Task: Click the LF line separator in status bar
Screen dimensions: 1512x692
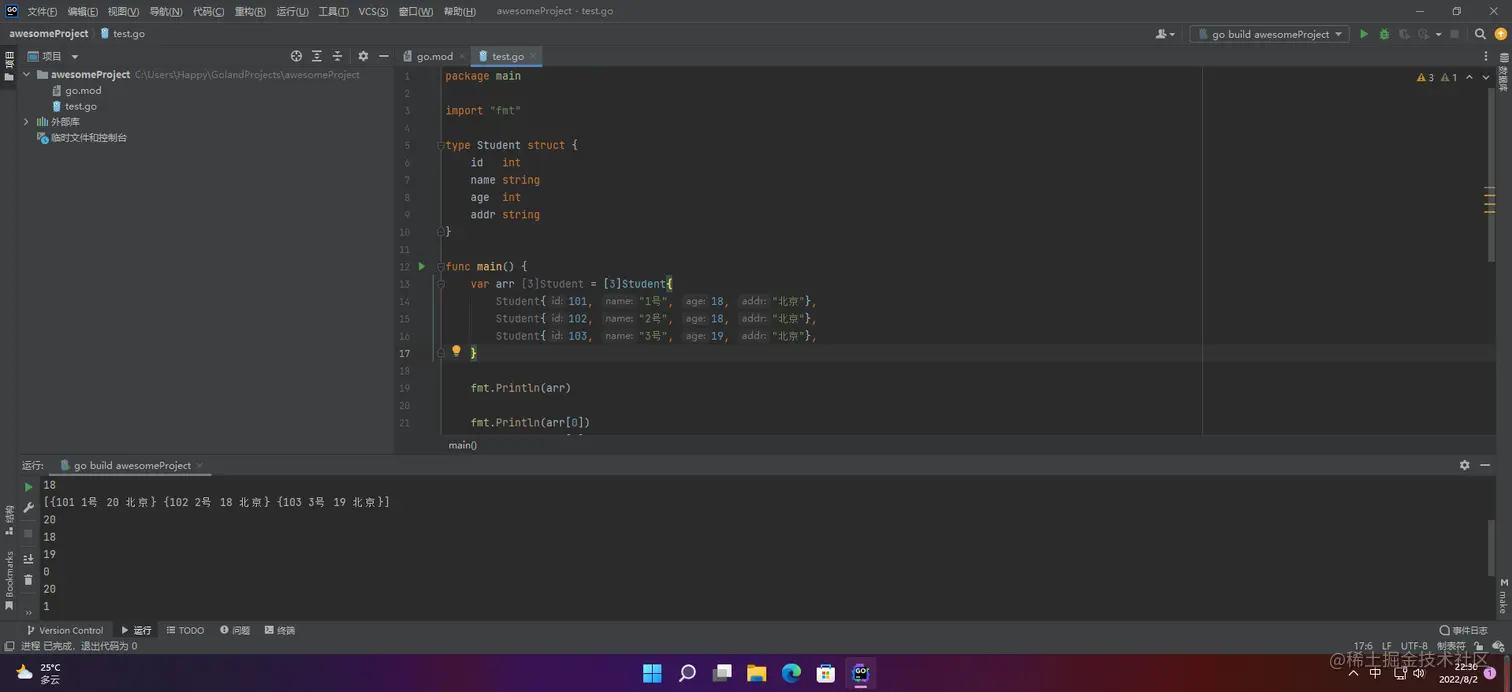Action: (1386, 646)
